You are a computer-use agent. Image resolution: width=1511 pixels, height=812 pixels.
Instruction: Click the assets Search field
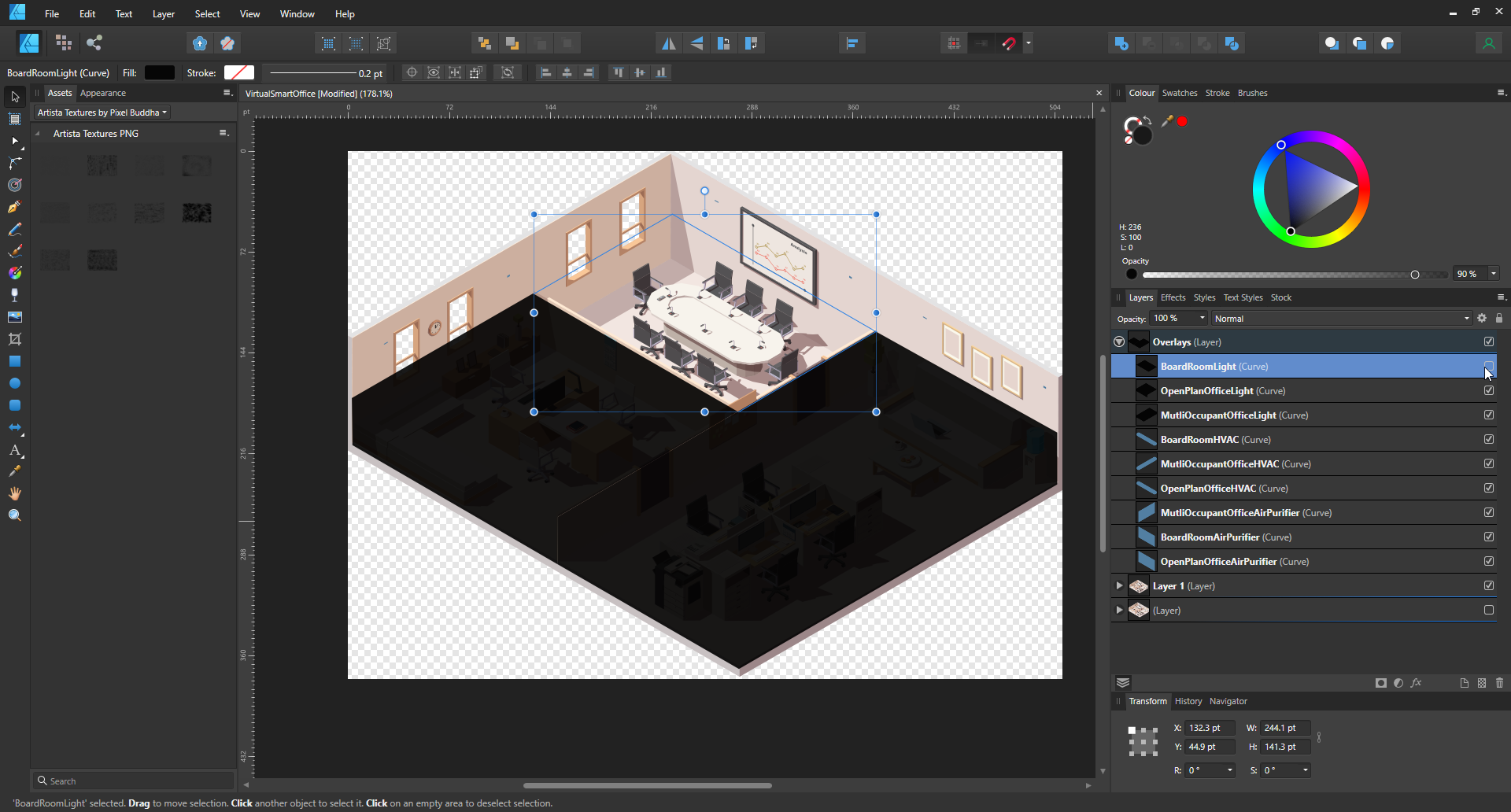(134, 781)
